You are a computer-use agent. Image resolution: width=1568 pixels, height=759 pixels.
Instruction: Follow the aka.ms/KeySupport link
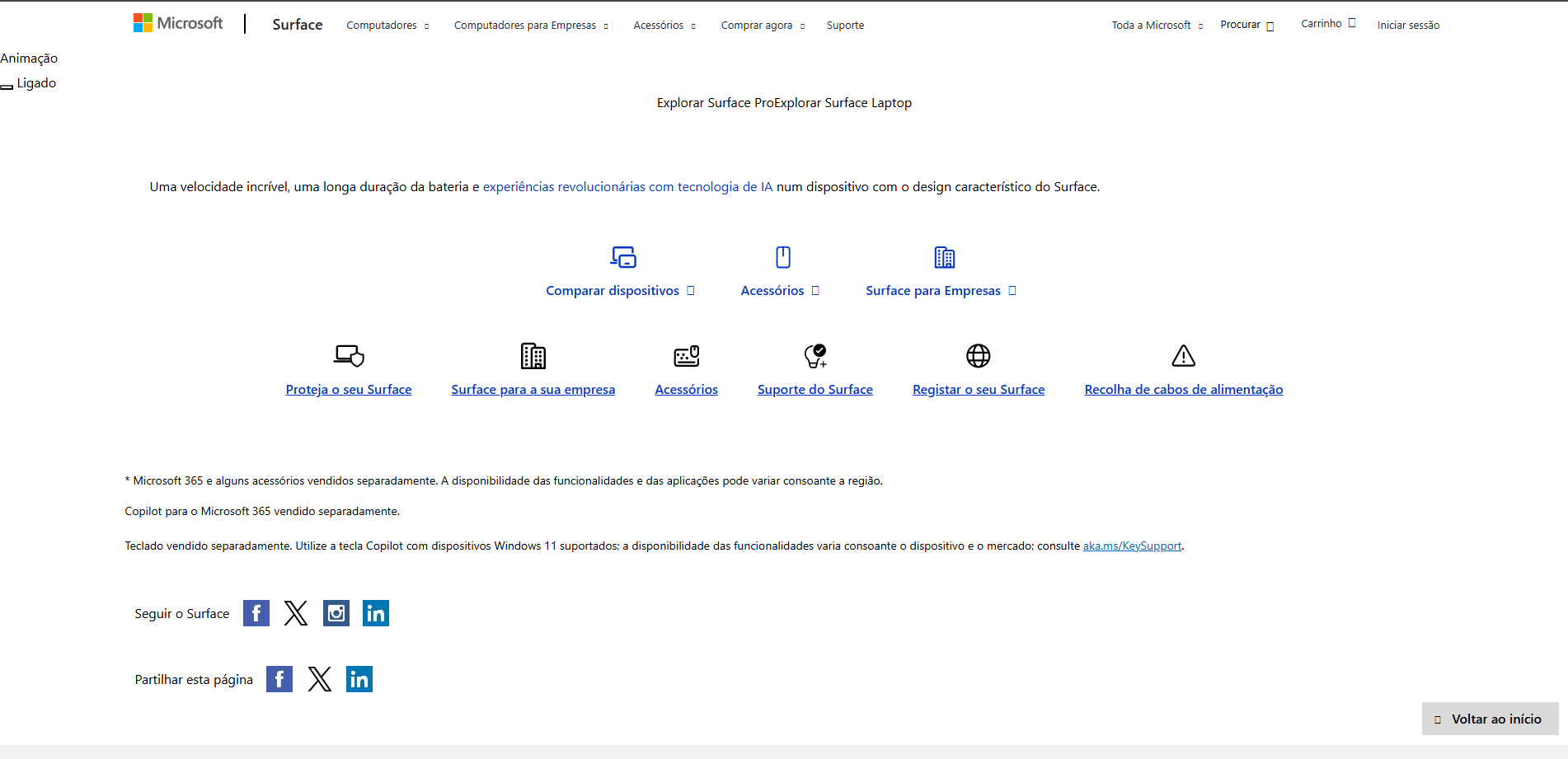pyautogui.click(x=1132, y=546)
